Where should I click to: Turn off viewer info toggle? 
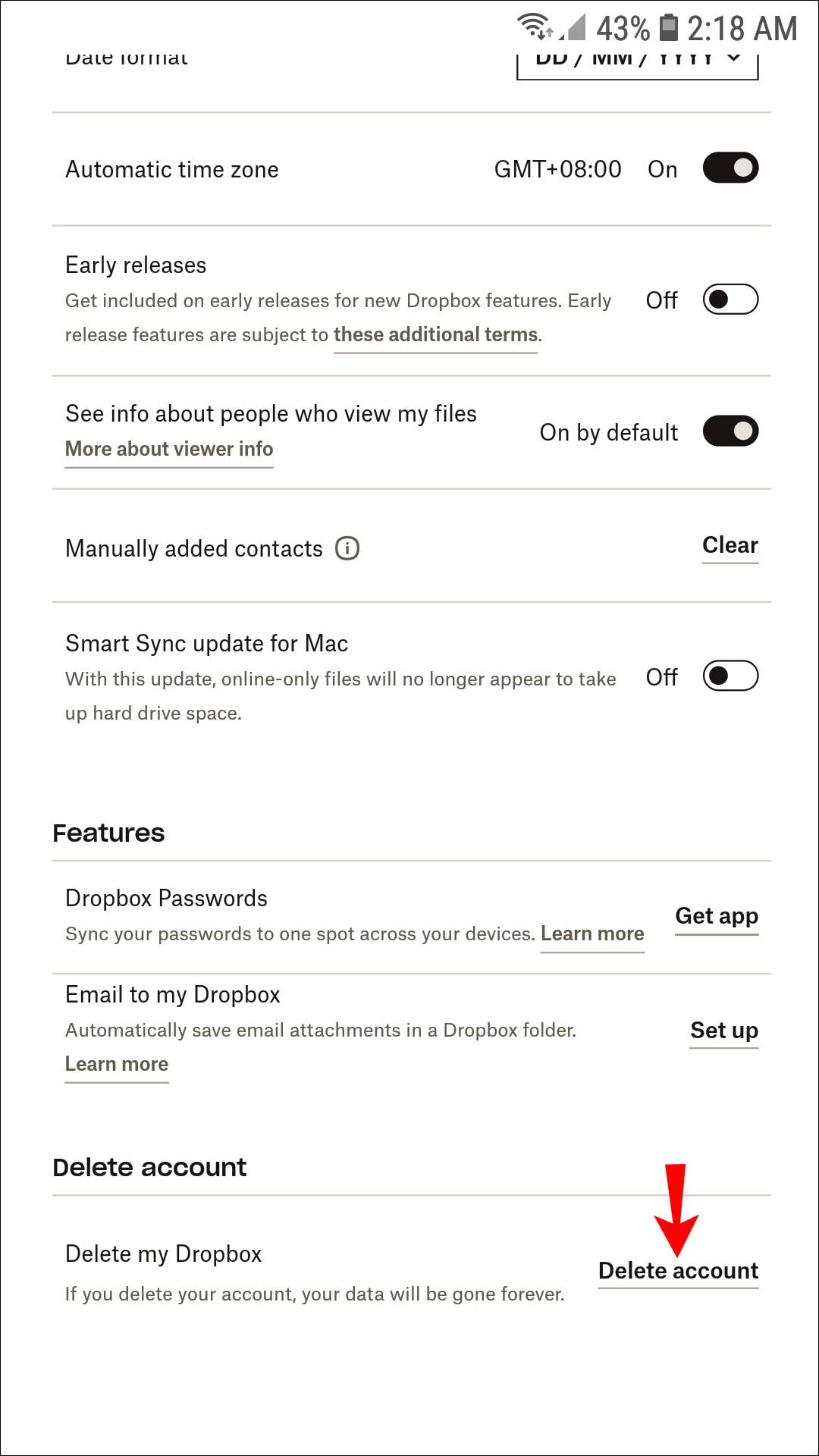point(730,431)
